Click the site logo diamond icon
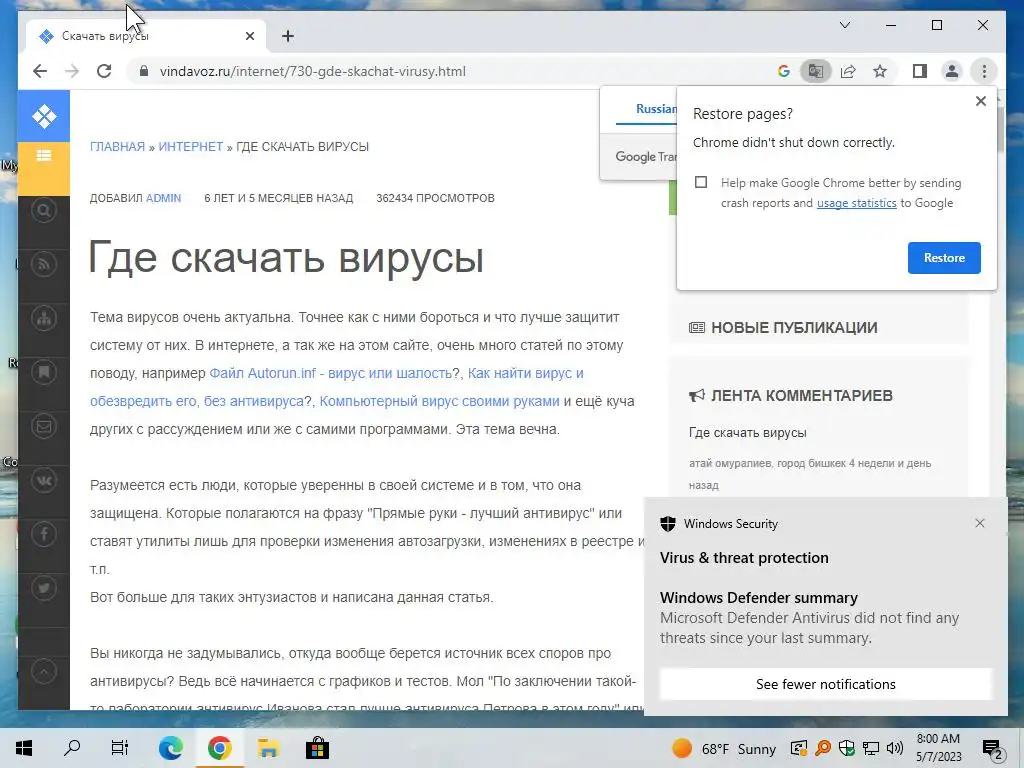 44,116
